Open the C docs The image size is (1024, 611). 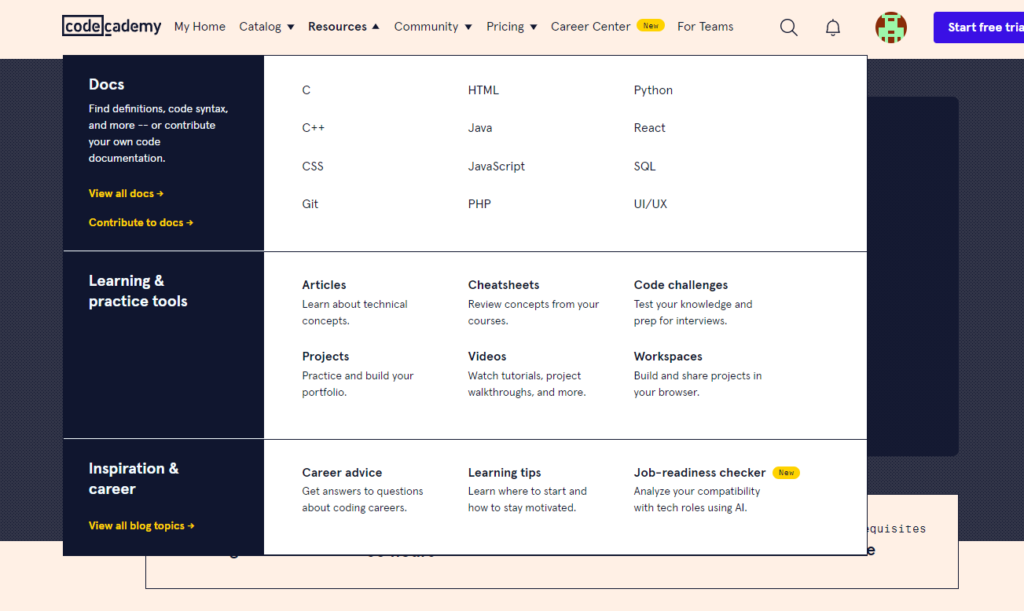pos(306,90)
